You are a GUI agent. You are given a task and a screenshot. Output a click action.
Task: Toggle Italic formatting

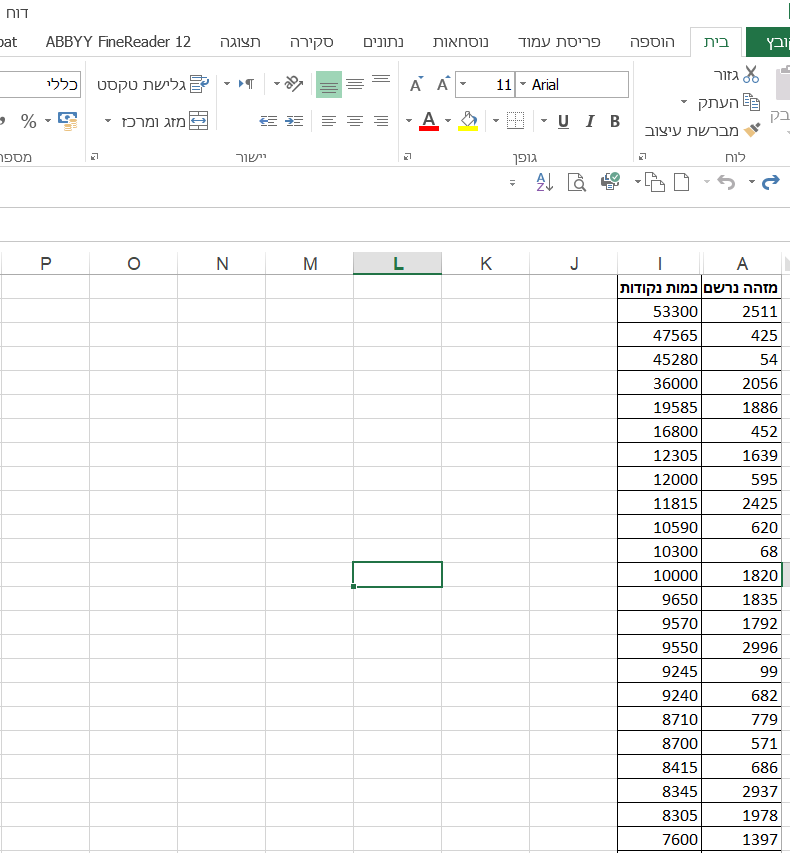(x=590, y=121)
